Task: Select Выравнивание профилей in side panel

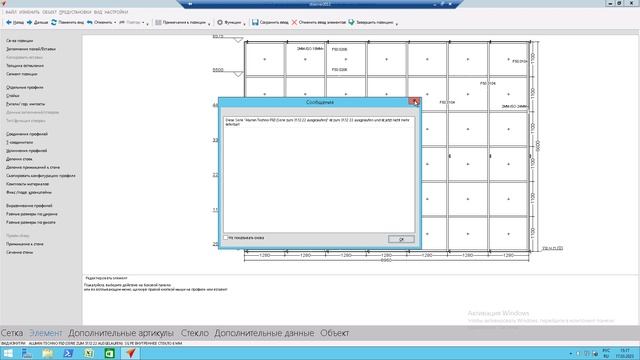Action: (x=29, y=206)
